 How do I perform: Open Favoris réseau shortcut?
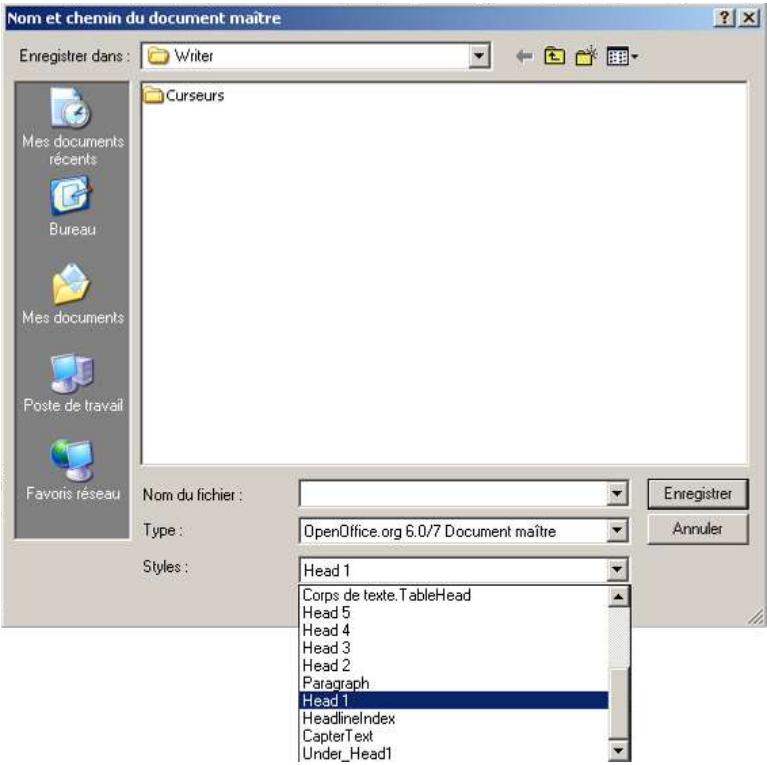[73, 471]
